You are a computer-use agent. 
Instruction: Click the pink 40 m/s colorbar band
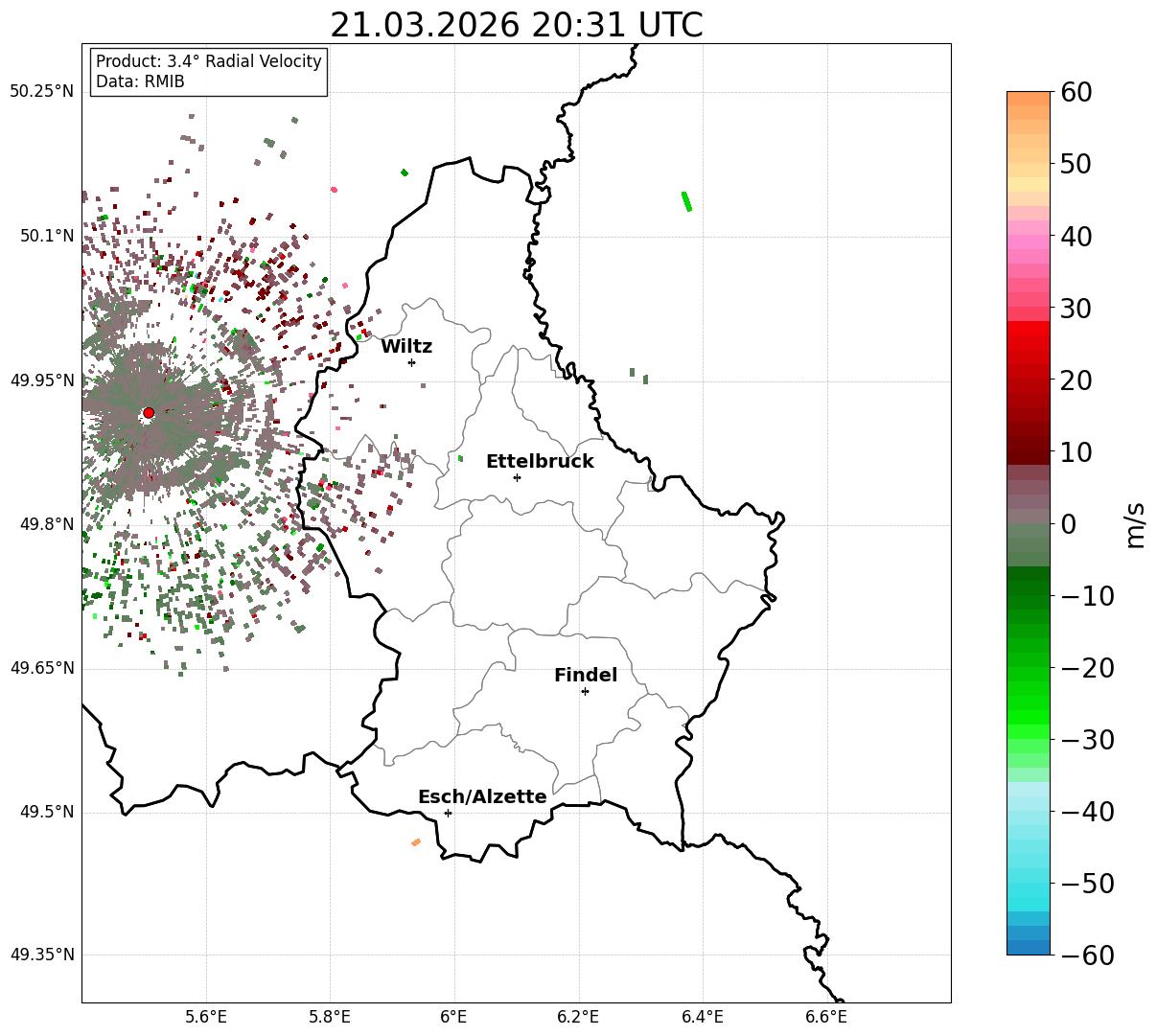1029,242
